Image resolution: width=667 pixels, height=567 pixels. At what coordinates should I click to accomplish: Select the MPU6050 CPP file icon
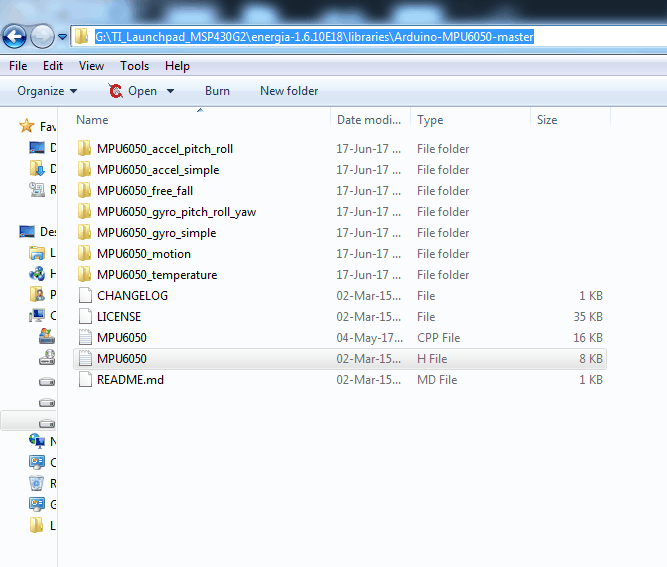tap(85, 337)
